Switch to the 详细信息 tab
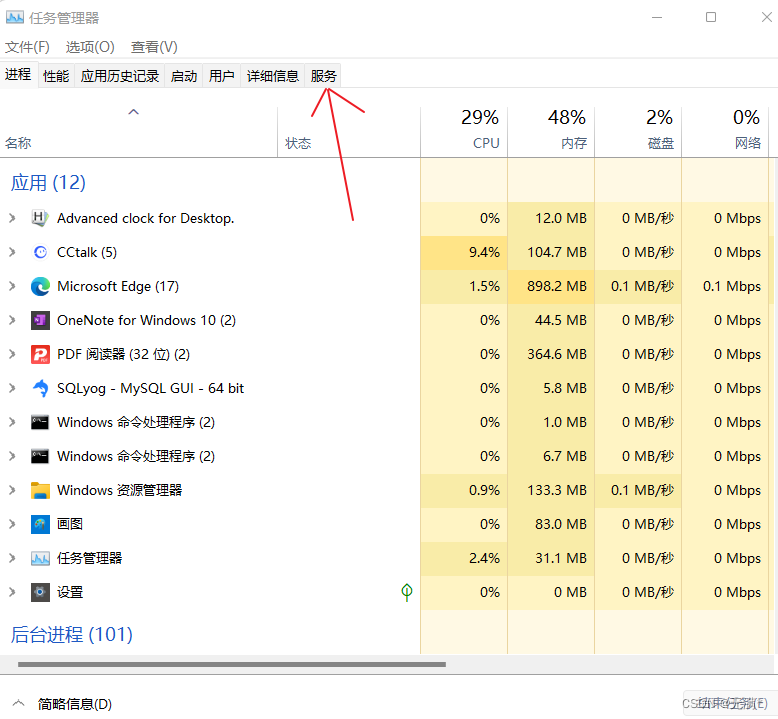Viewport: 778px width, 719px height. click(272, 76)
